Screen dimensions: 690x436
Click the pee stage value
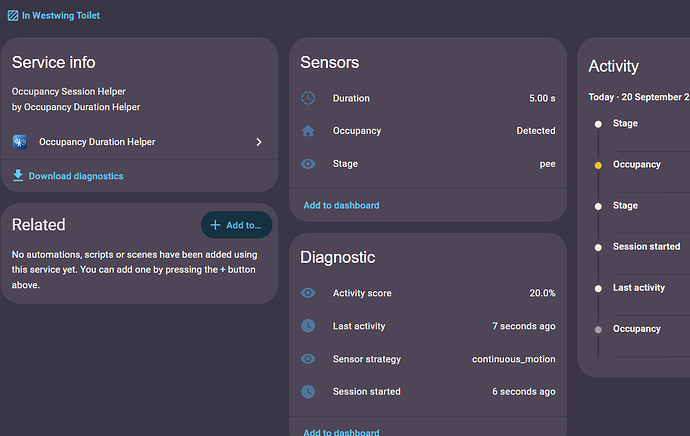pyautogui.click(x=547, y=164)
